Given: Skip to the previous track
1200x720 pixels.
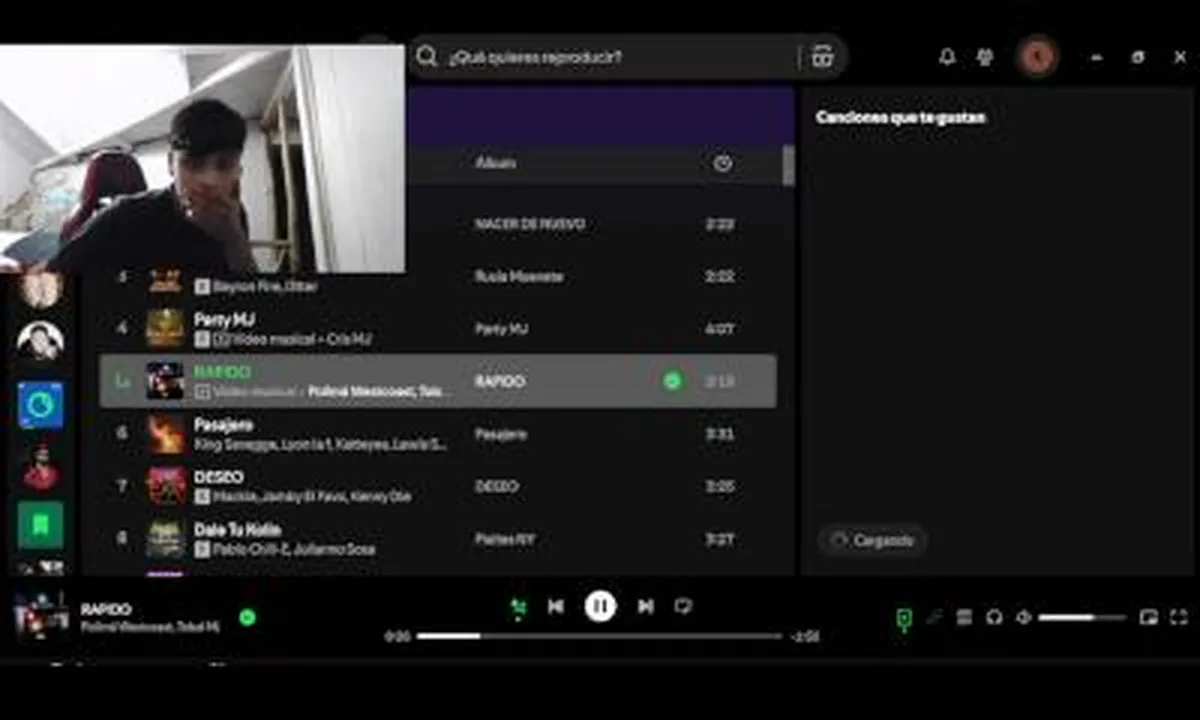Looking at the screenshot, I should pos(556,606).
